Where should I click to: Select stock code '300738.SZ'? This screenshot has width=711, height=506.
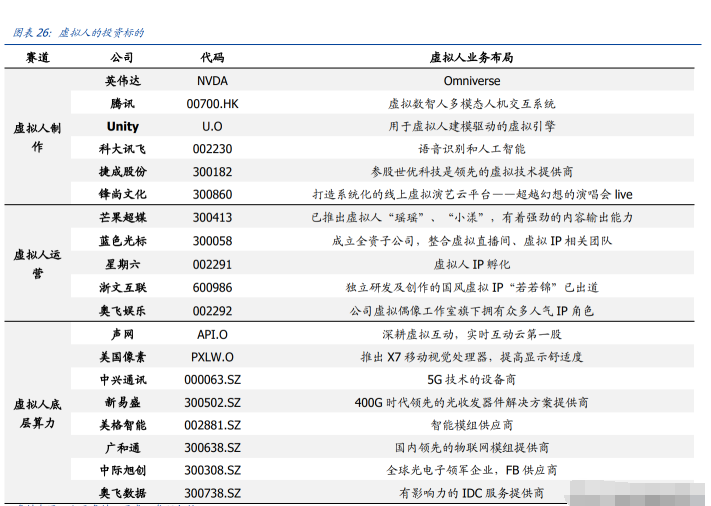coord(212,493)
